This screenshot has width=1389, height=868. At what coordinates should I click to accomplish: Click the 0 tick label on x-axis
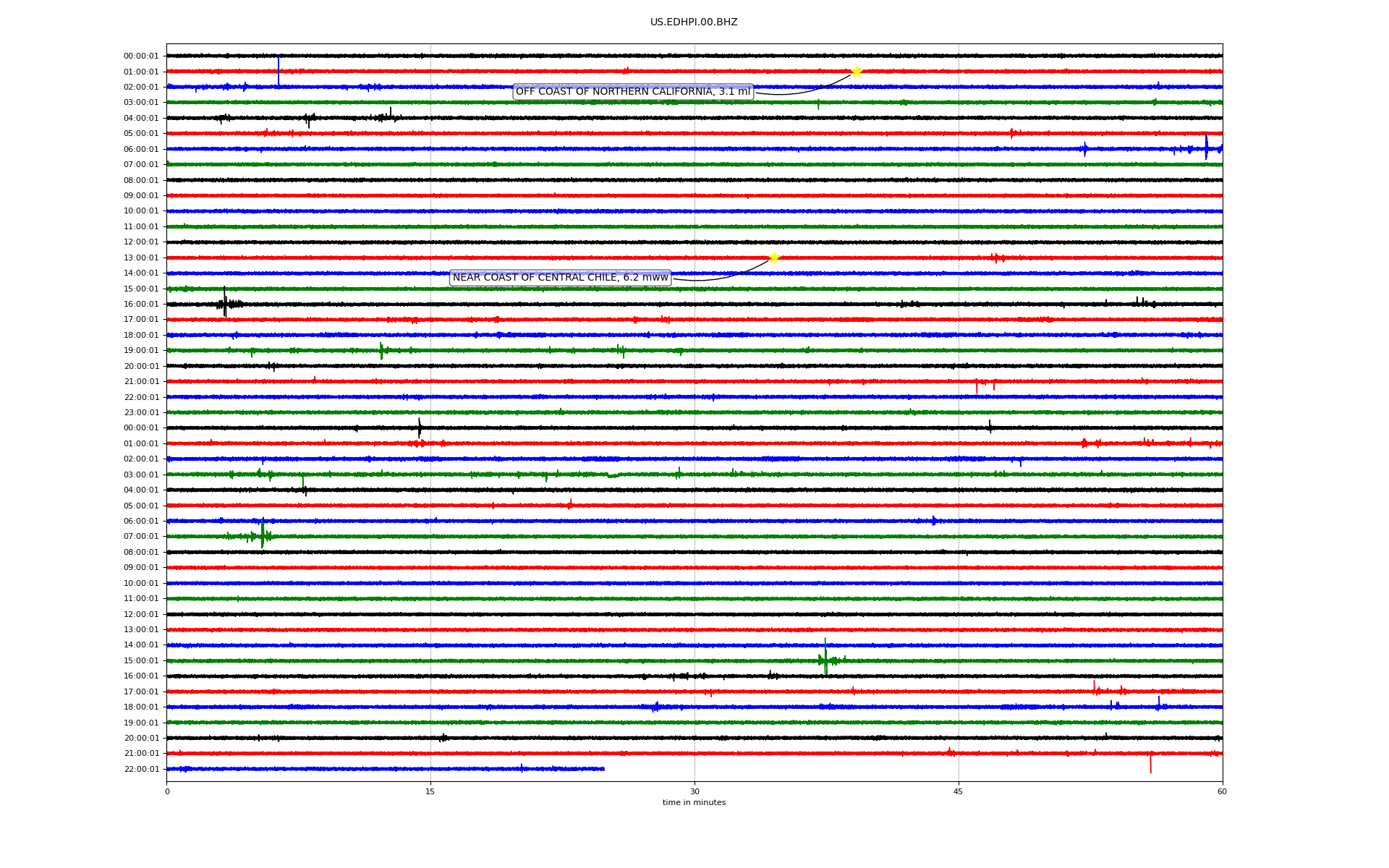(x=167, y=791)
